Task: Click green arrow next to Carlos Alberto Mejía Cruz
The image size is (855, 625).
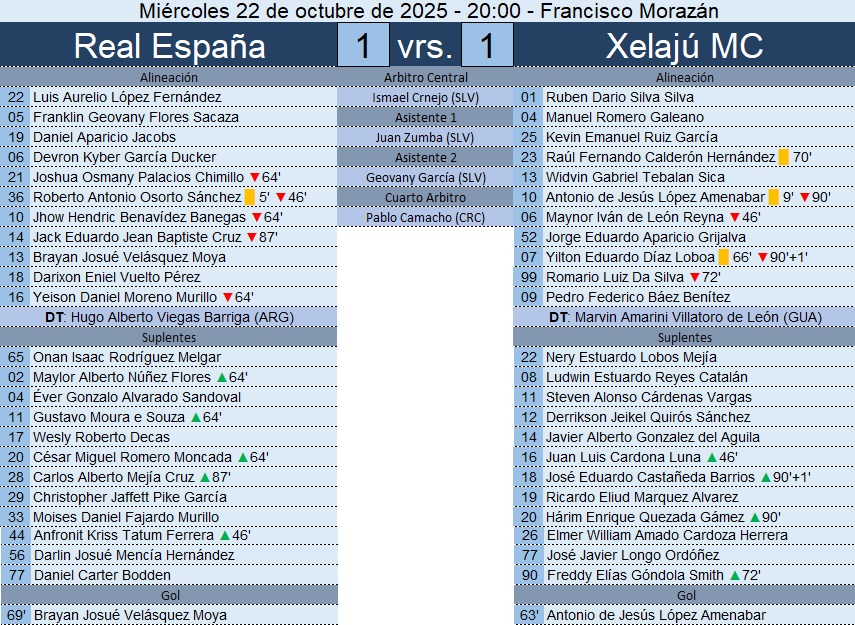Action: coord(205,477)
